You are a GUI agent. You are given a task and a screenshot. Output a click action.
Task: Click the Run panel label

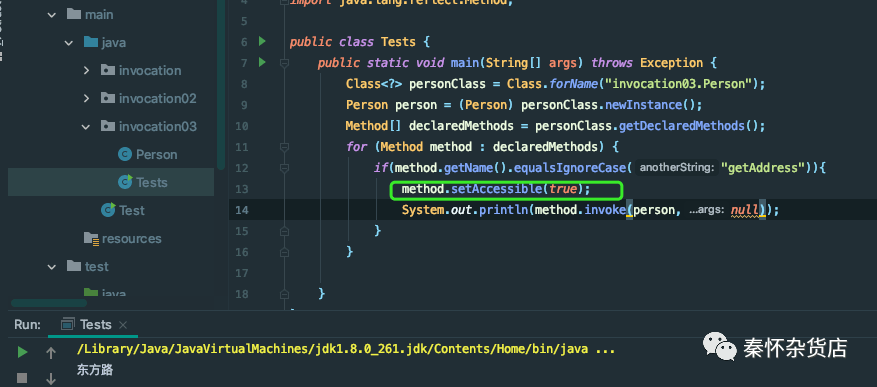pos(27,325)
